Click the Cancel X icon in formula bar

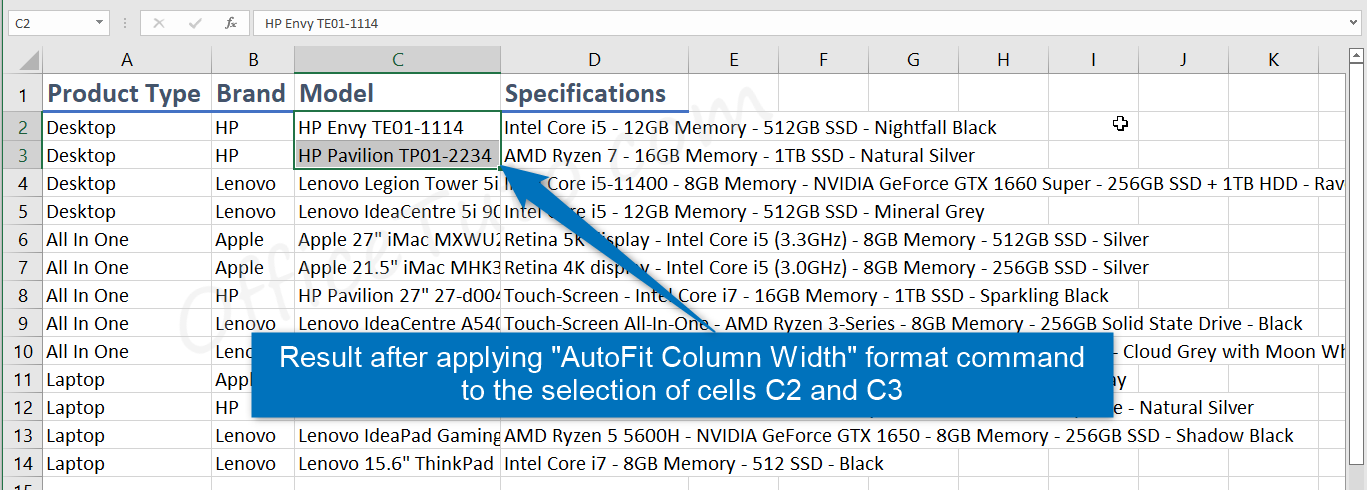159,22
